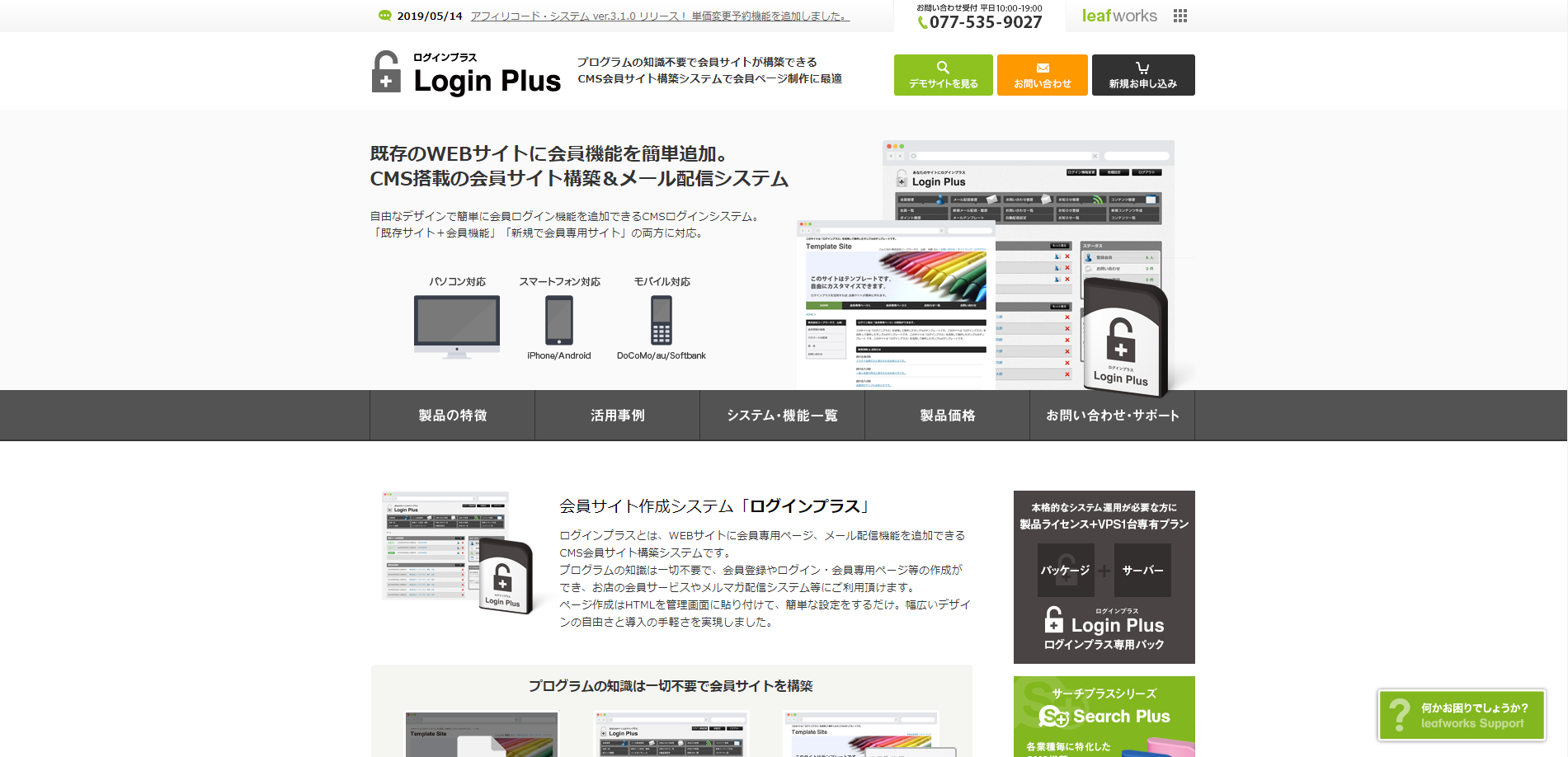Open the ログインプラス専用パック banner
The height and width of the screenshot is (757, 1568).
1104,577
